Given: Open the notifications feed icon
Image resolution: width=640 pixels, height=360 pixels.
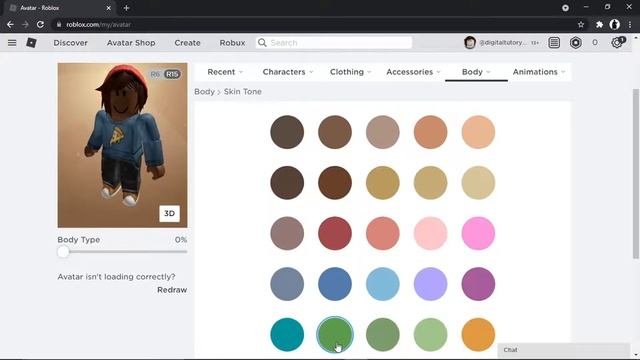Looking at the screenshot, I should point(554,42).
